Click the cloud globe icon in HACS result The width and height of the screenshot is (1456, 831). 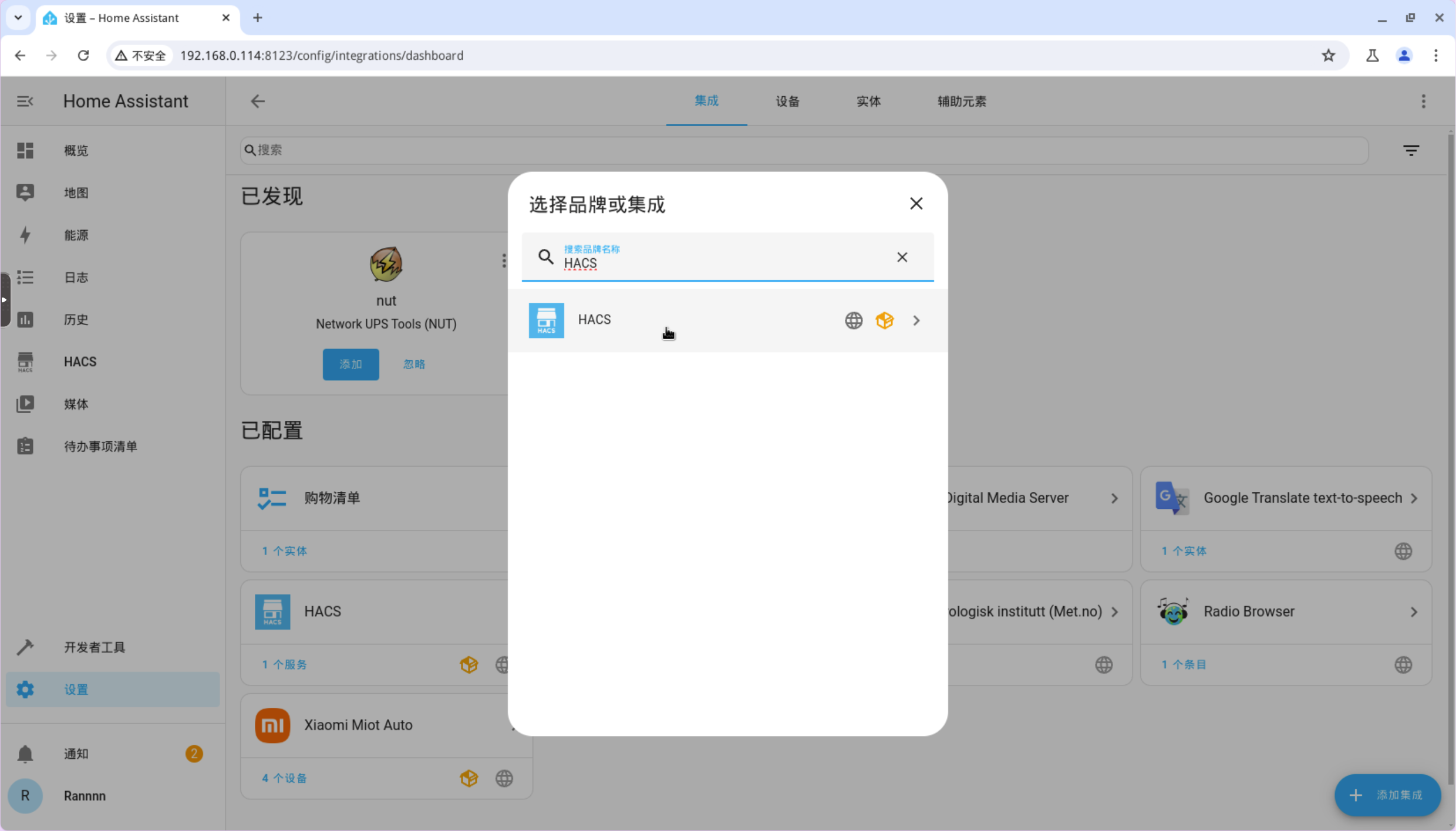coord(854,320)
